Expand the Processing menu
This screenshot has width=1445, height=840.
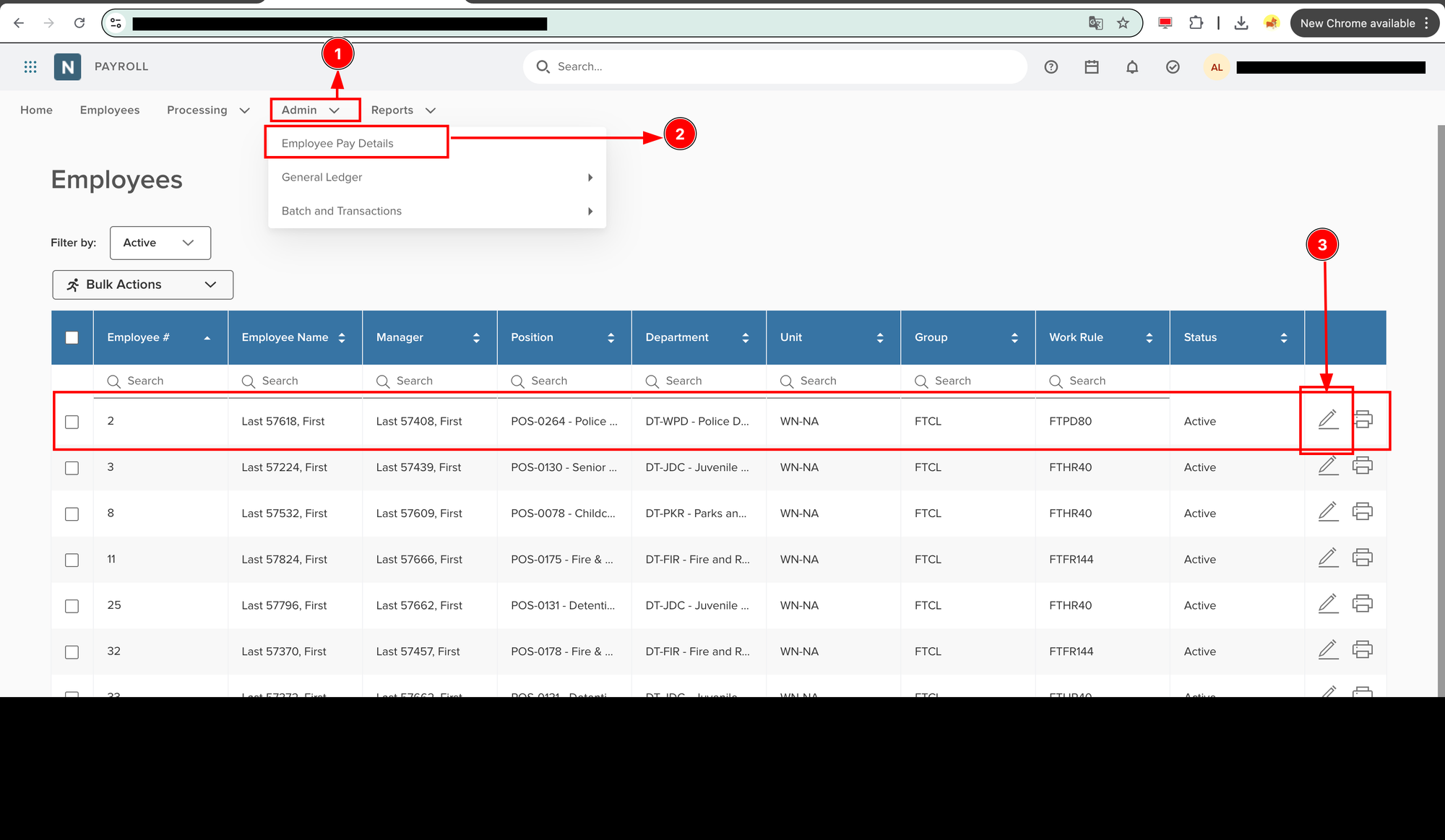pyautogui.click(x=208, y=110)
